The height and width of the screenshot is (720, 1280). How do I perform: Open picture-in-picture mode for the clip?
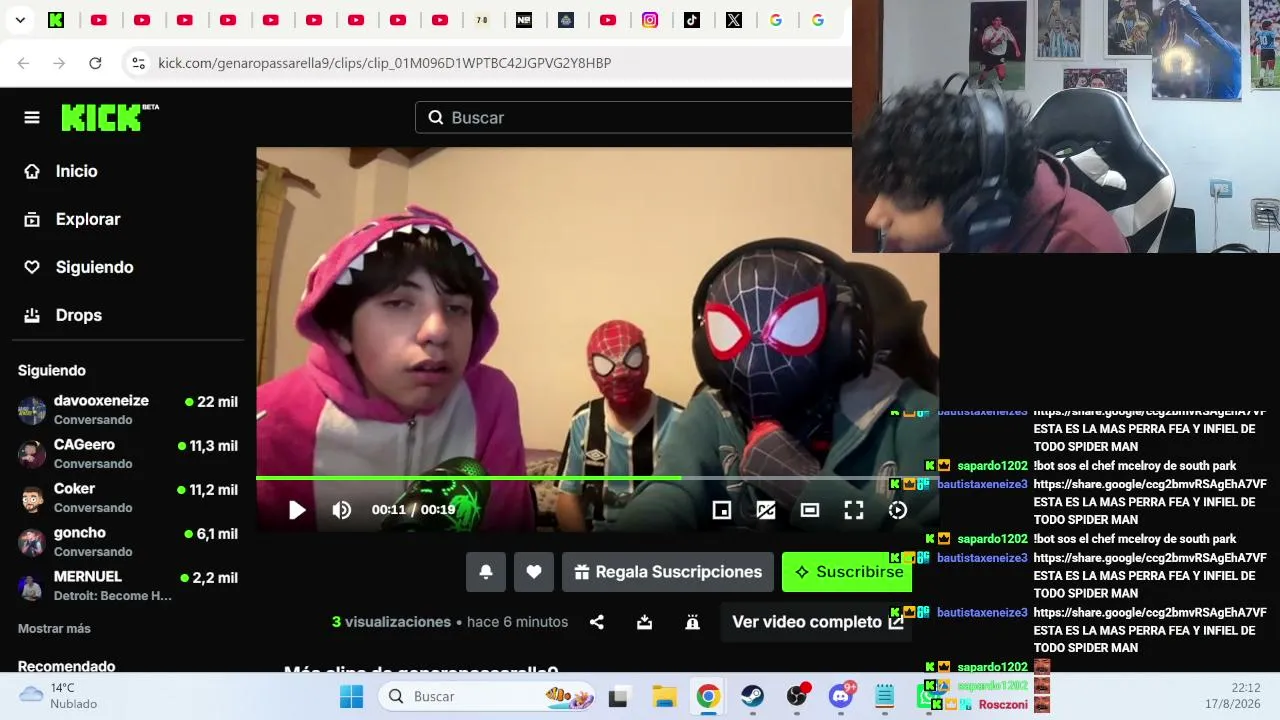(722, 510)
